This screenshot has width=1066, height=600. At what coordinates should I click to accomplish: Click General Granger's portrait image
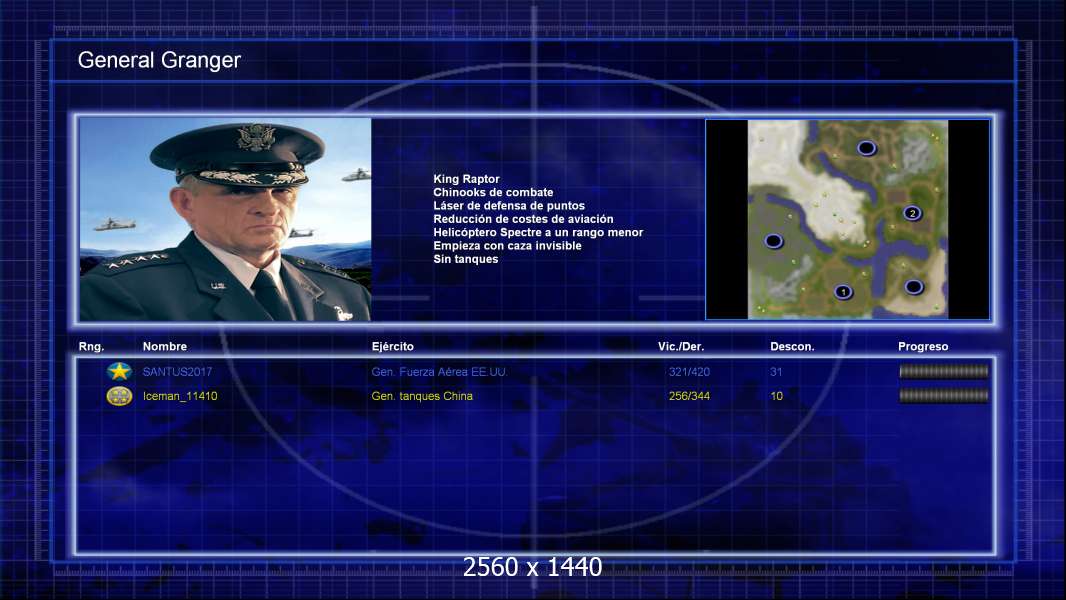click(x=225, y=219)
